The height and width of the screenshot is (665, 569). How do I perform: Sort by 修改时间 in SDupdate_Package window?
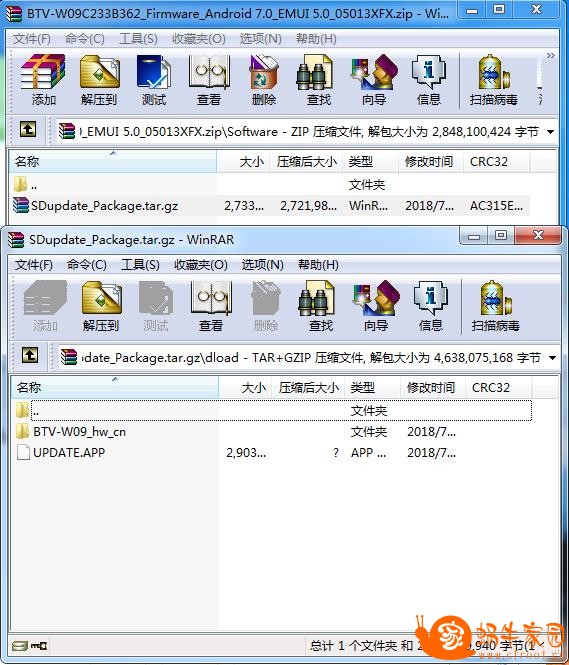(433, 387)
